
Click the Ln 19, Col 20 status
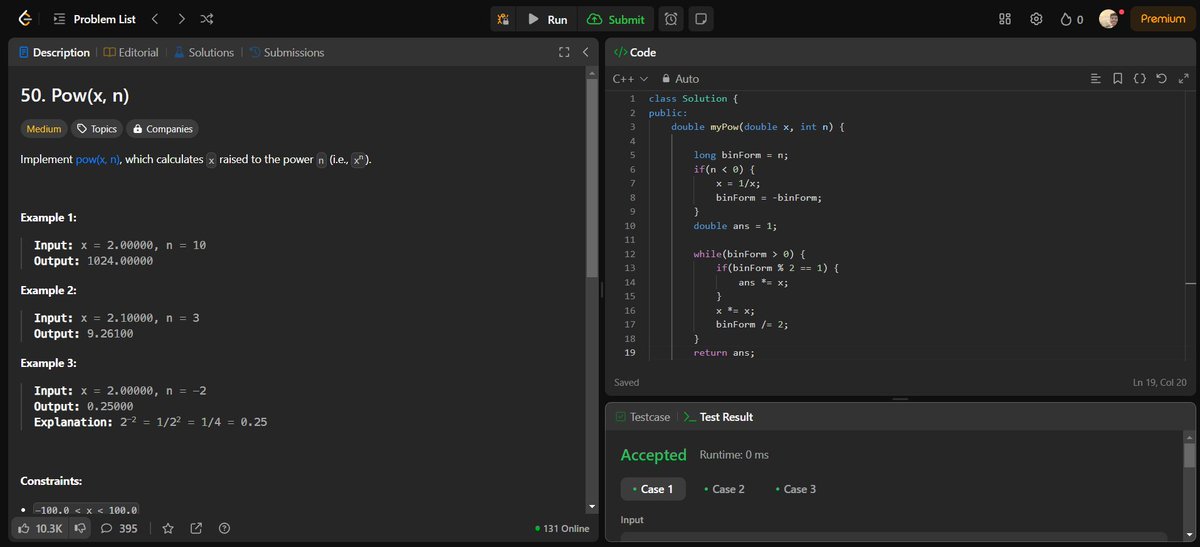[1159, 382]
